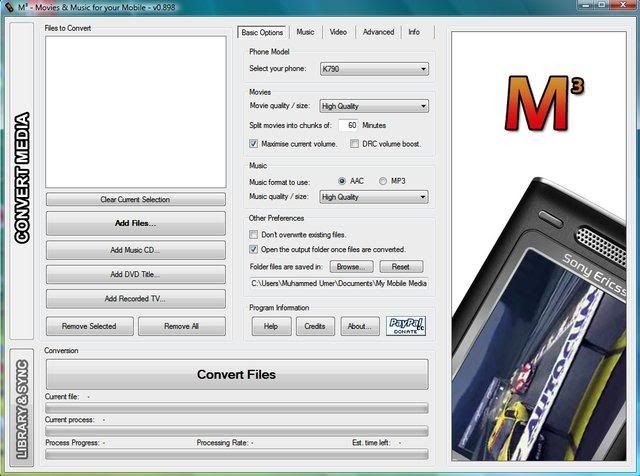Click the M3 app icon in title bar
This screenshot has width=640, height=476.
pyautogui.click(x=9, y=7)
